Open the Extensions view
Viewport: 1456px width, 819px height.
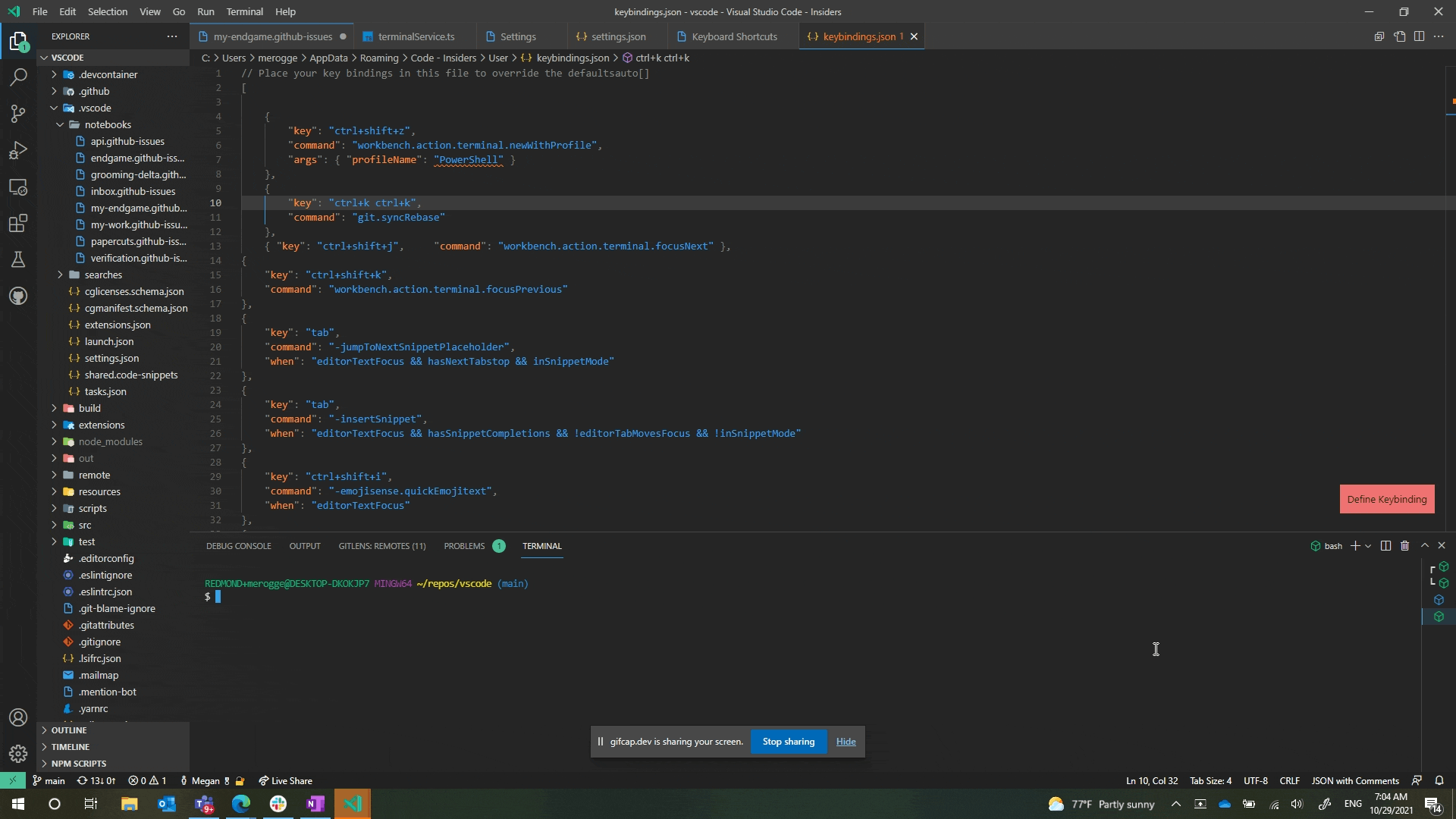(18, 223)
